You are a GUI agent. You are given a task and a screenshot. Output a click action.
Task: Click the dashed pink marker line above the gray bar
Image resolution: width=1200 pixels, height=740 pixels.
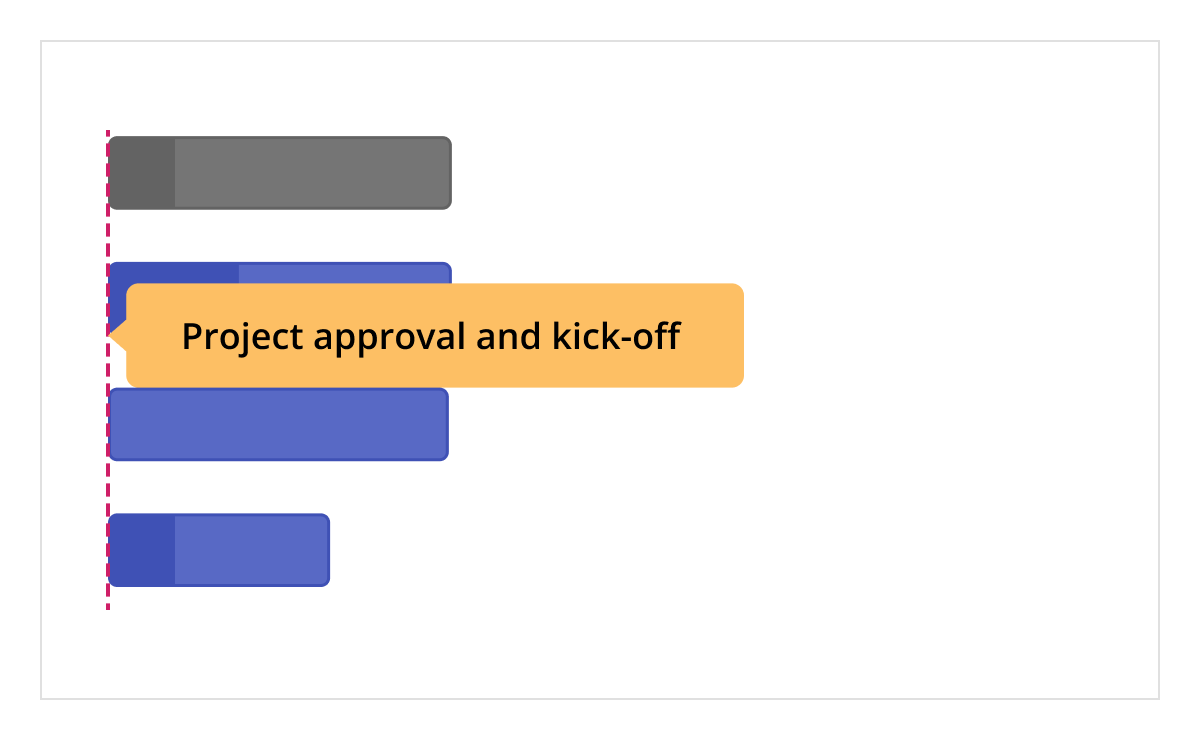tap(108, 132)
